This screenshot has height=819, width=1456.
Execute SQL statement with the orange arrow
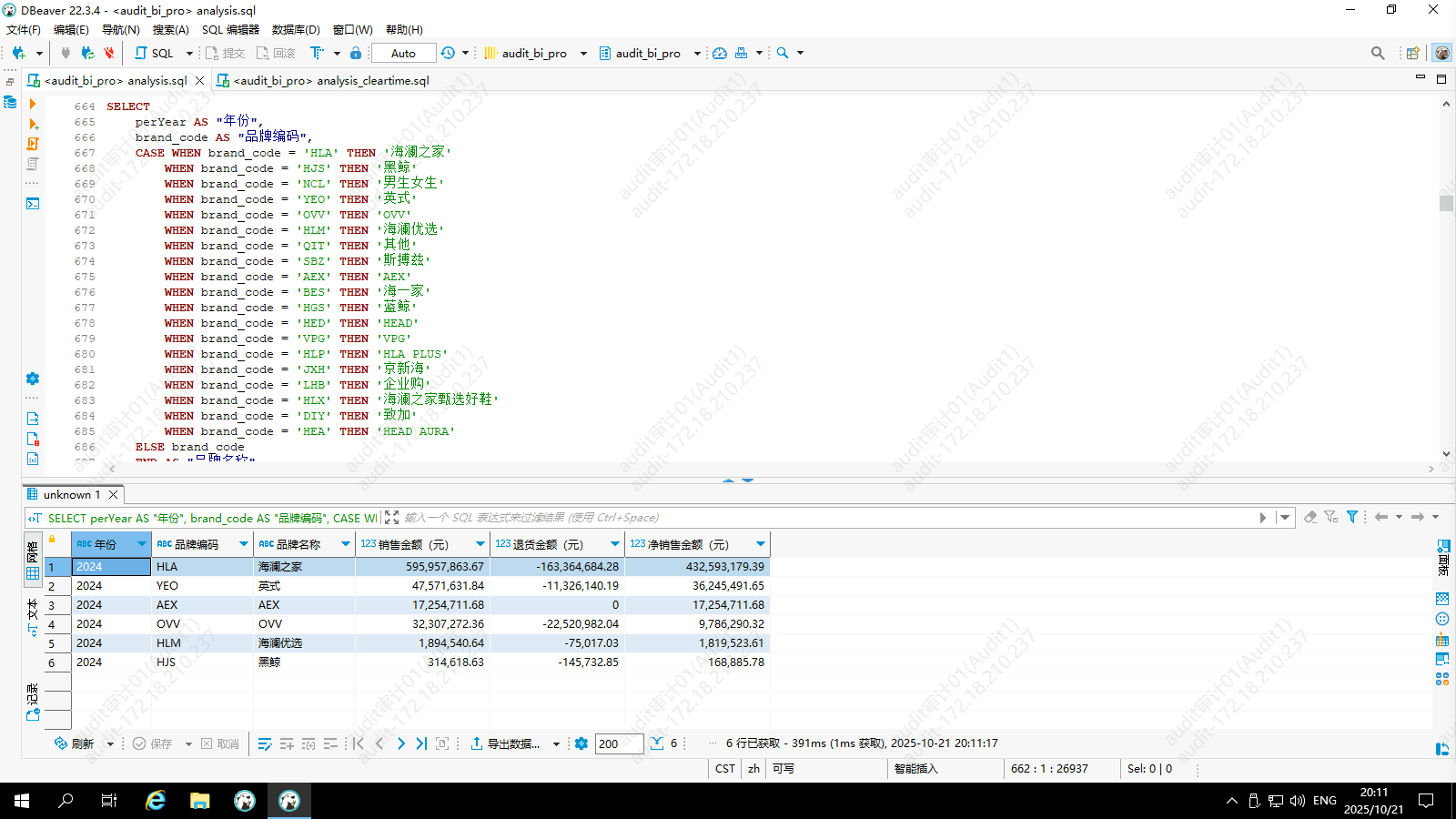coord(33,105)
